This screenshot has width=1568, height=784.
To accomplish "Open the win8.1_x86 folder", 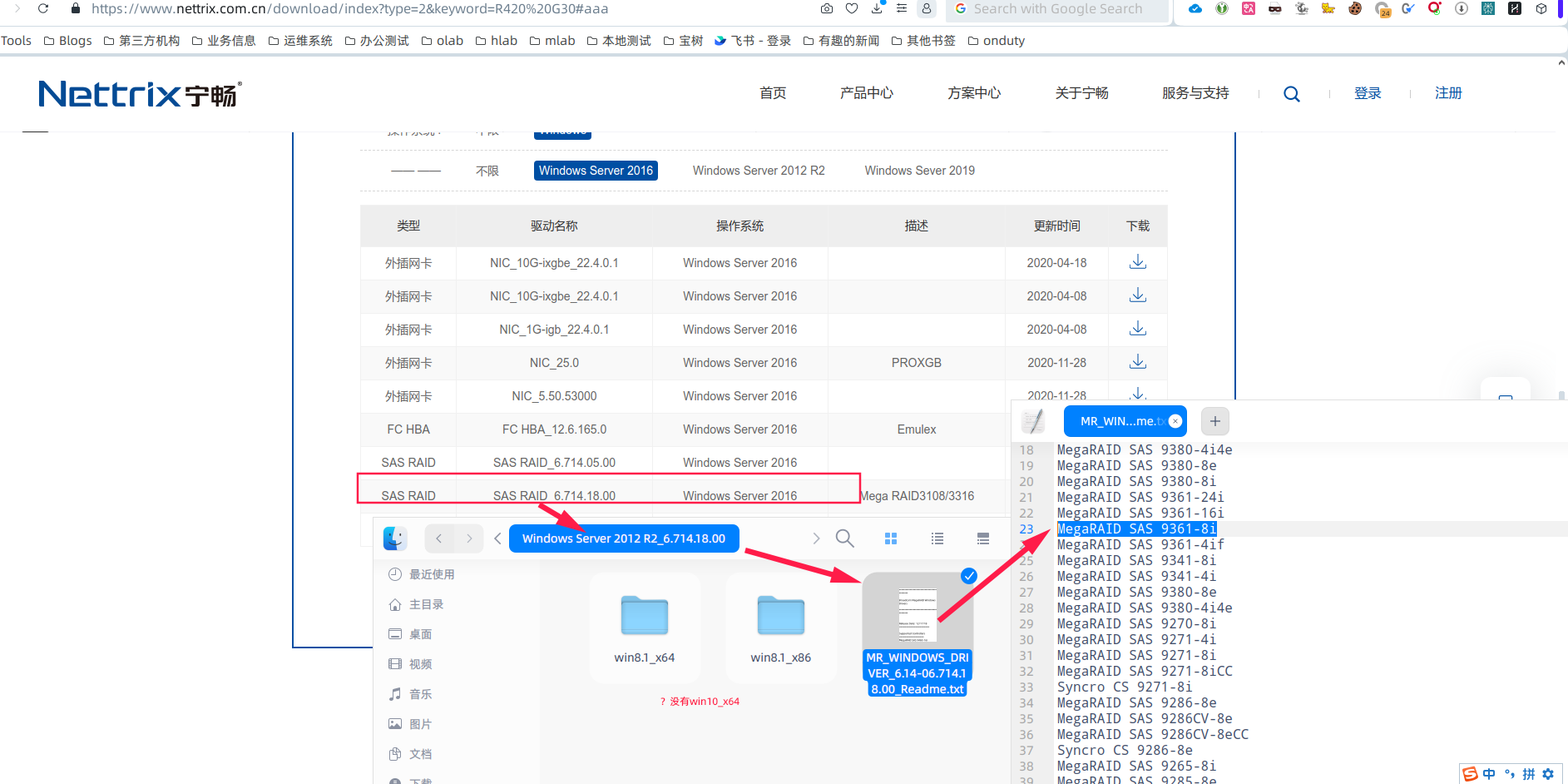I will pos(781,629).
